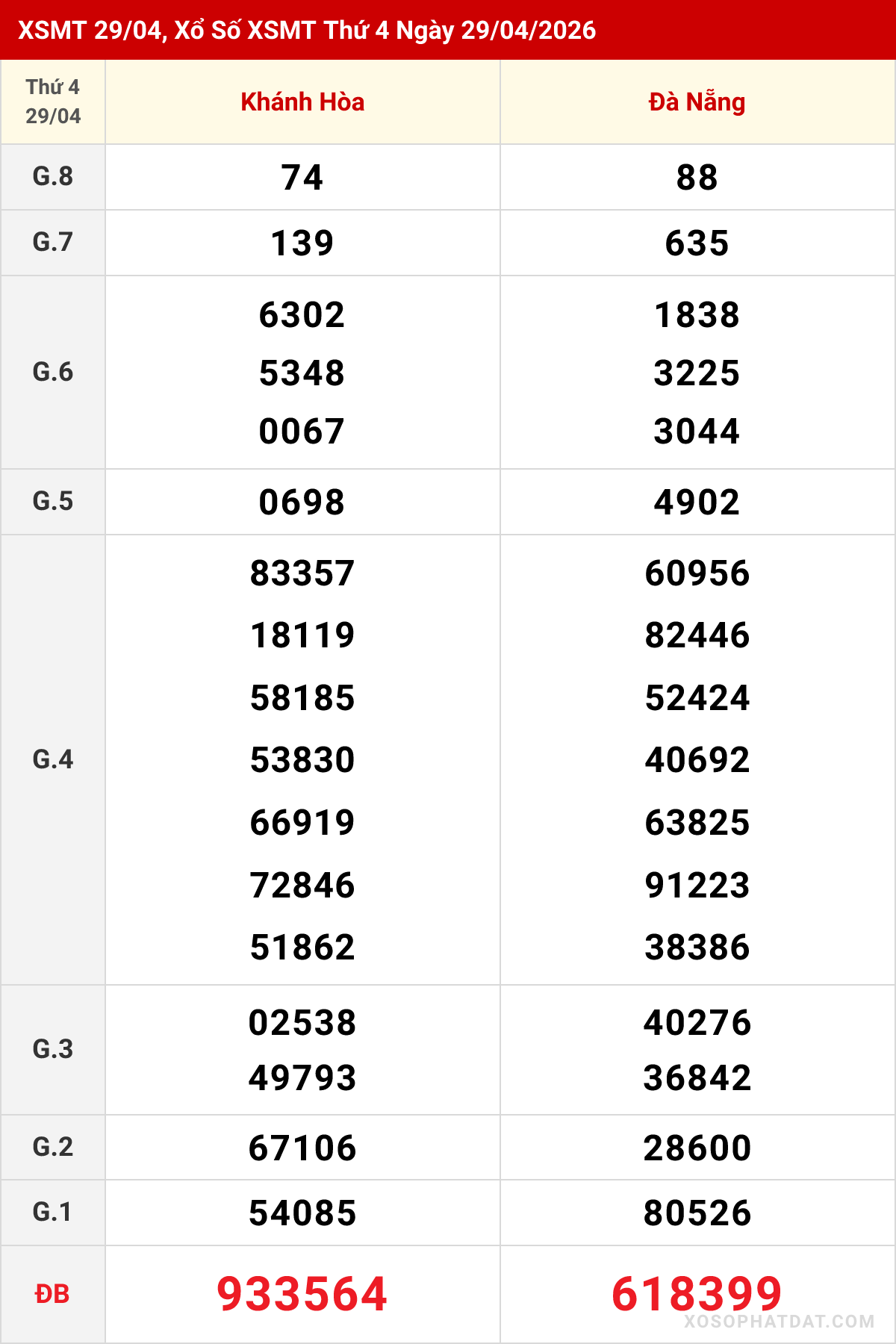Click Đà Nẵng special prize number 618399
The width and height of the screenshot is (896, 1344).
pyautogui.click(x=697, y=1294)
